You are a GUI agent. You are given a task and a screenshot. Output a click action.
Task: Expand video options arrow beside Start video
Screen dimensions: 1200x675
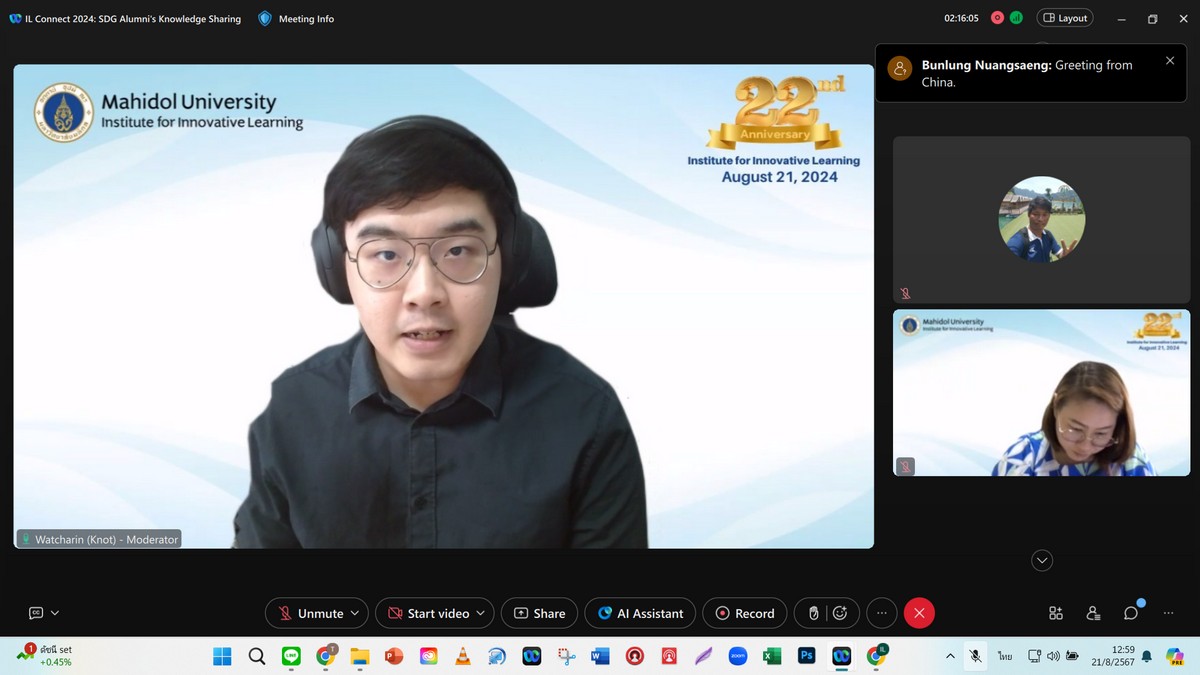[x=481, y=613]
